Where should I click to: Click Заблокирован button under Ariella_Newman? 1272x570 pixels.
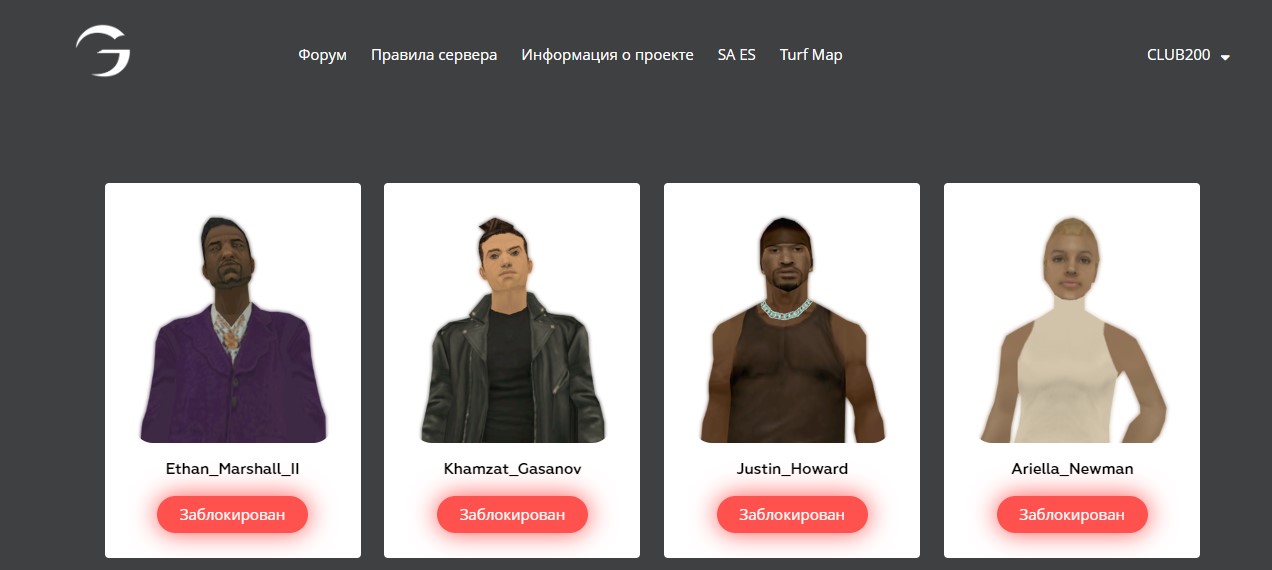tap(1072, 515)
